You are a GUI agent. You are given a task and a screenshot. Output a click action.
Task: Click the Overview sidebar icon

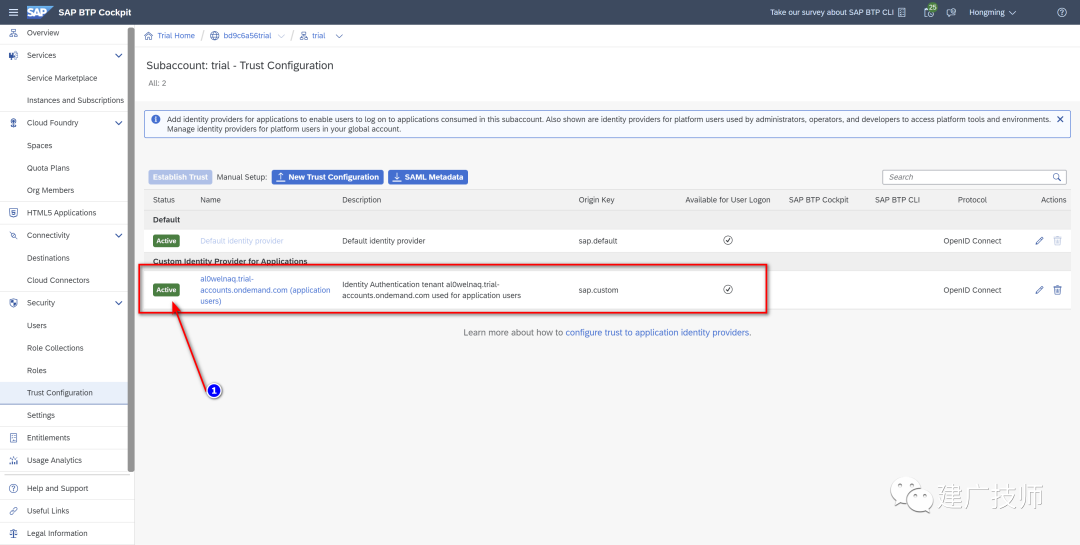pyautogui.click(x=13, y=33)
